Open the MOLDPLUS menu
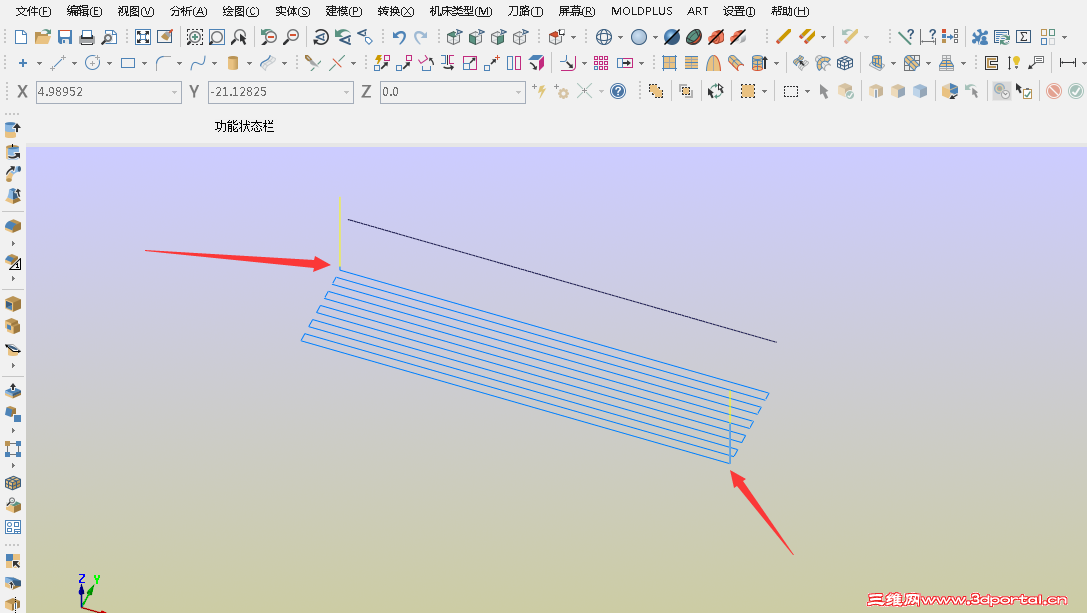The image size is (1087, 613). point(642,11)
